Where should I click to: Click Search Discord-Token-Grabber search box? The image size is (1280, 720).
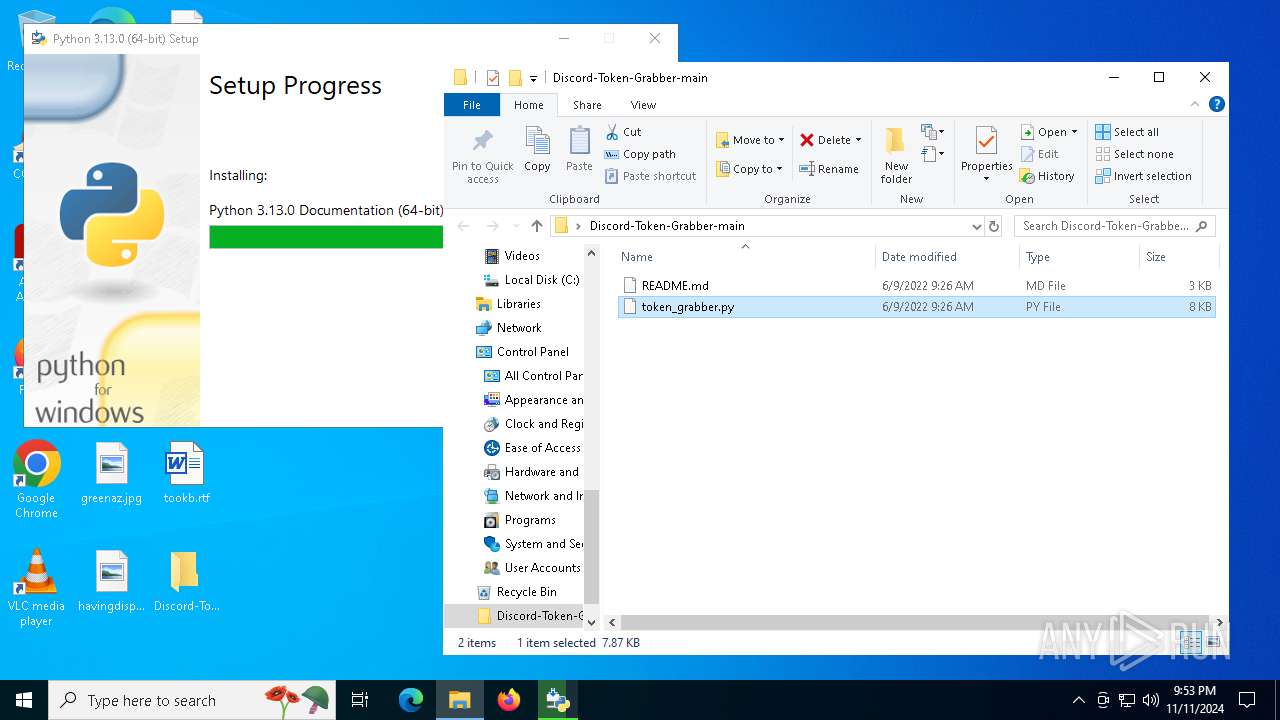point(1115,226)
